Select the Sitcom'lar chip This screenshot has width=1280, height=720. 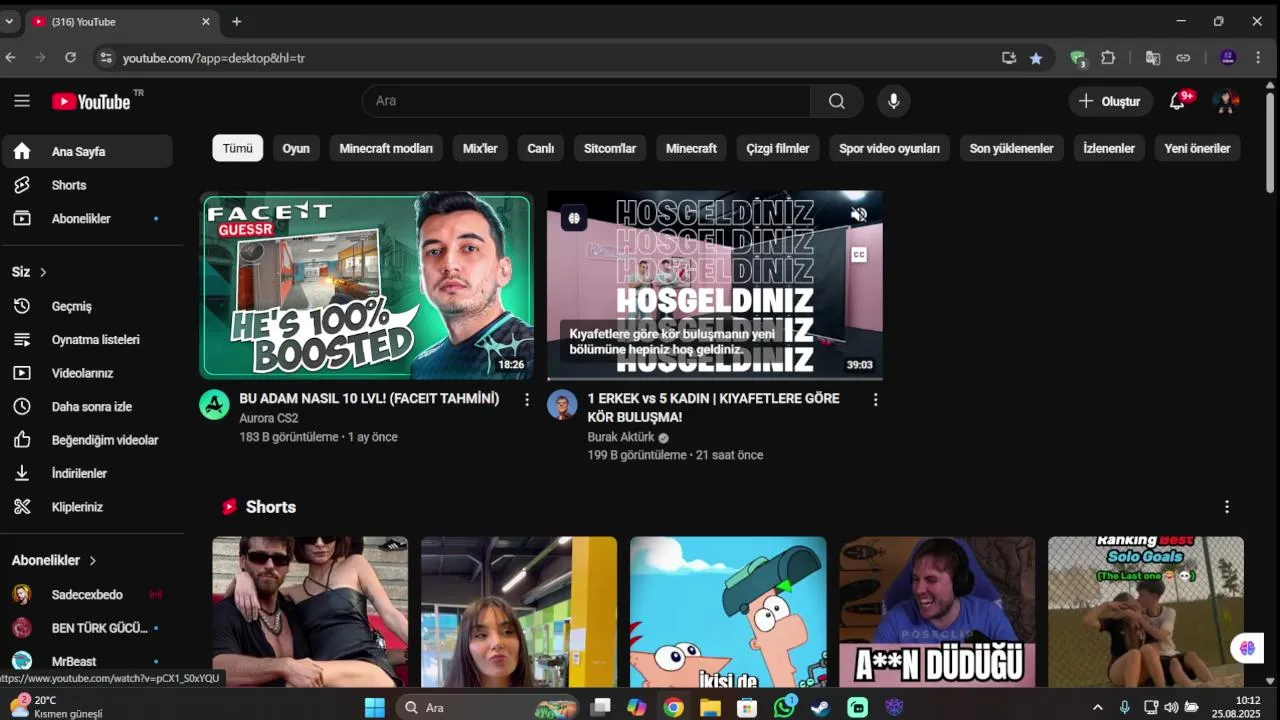click(x=610, y=148)
